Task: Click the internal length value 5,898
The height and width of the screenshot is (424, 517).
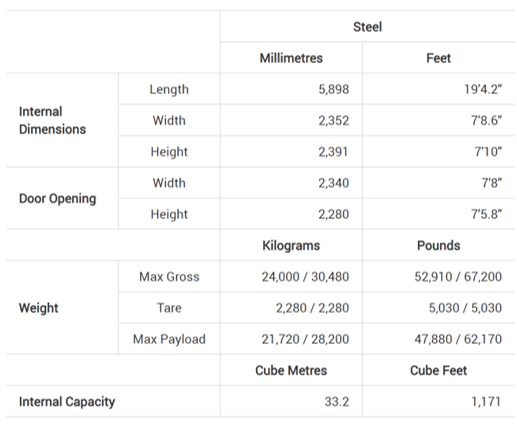Action: point(334,89)
